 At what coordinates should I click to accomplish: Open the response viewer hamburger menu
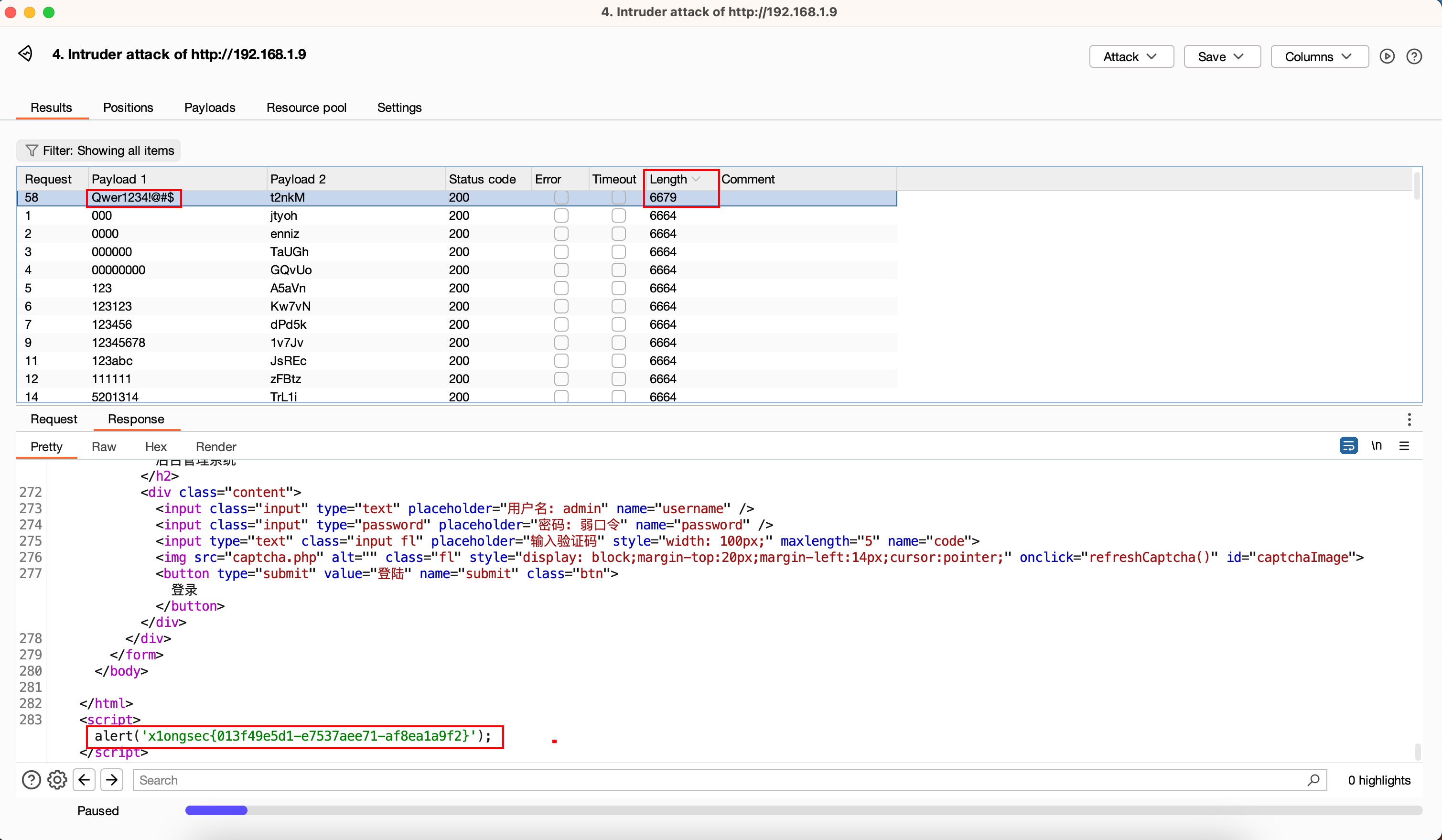[1404, 445]
